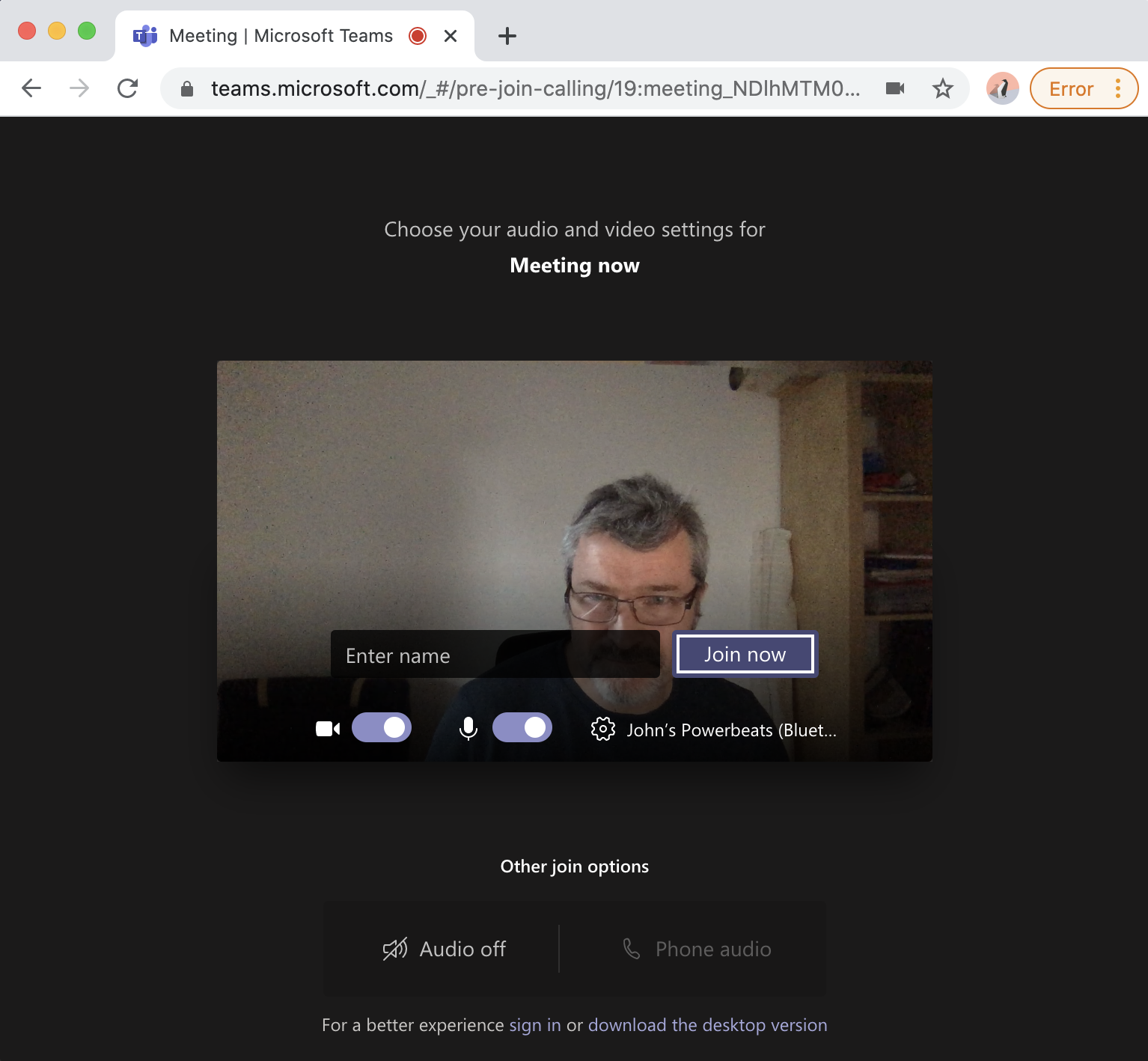Turn off the camera toggle
Viewport: 1148px width, 1061px height.
tap(382, 727)
